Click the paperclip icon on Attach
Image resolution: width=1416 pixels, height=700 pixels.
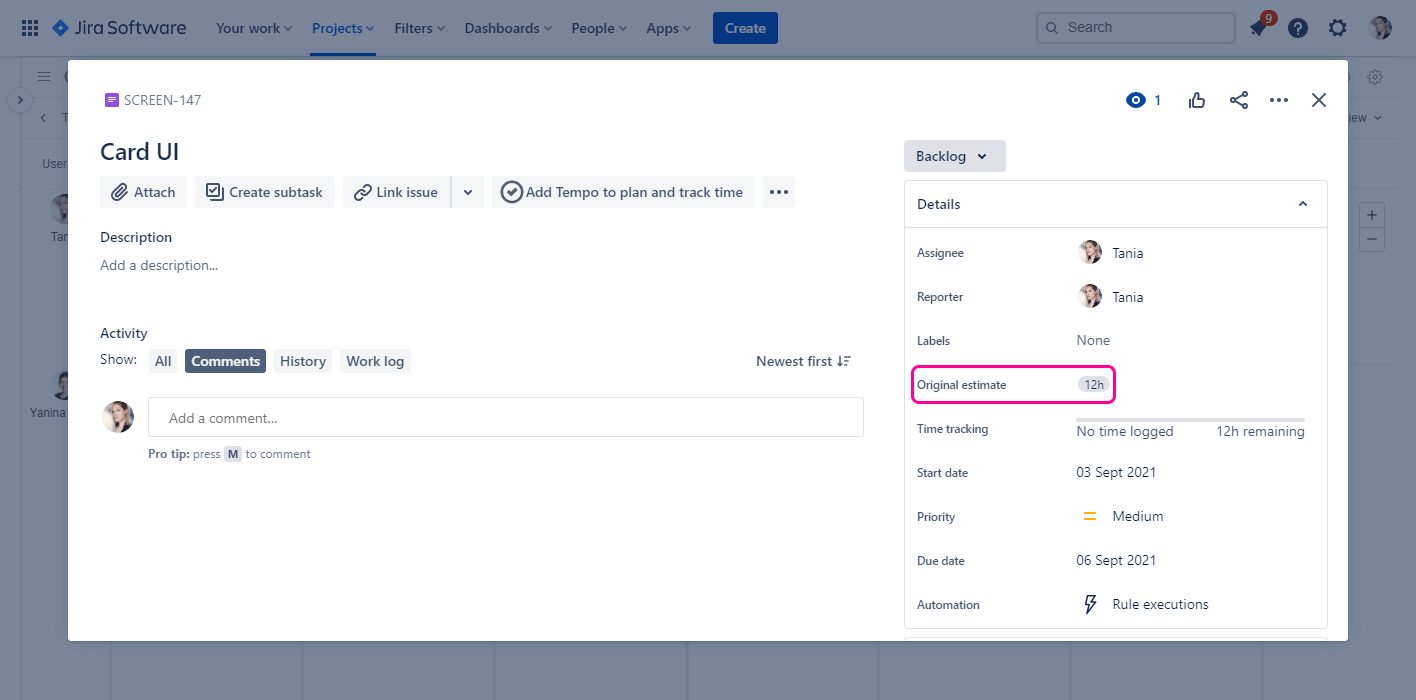point(119,192)
